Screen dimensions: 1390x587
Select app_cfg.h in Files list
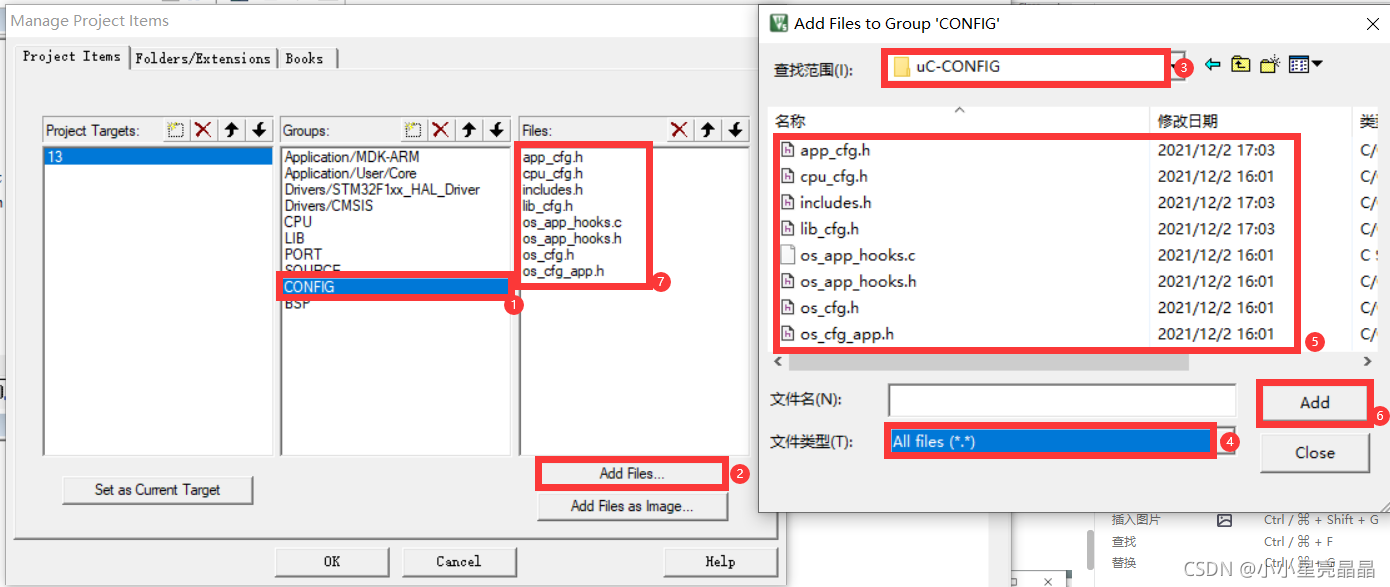point(553,157)
